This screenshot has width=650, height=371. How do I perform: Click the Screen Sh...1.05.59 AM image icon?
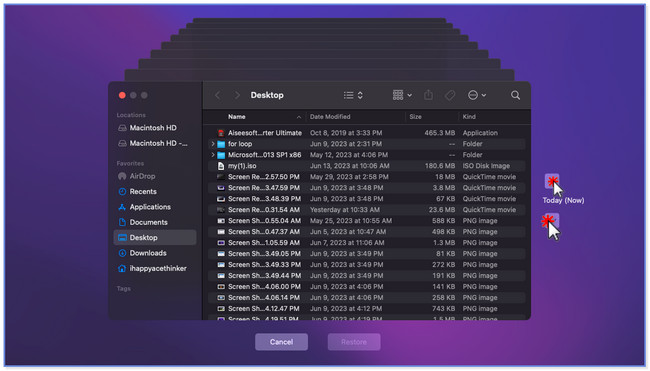(x=221, y=243)
